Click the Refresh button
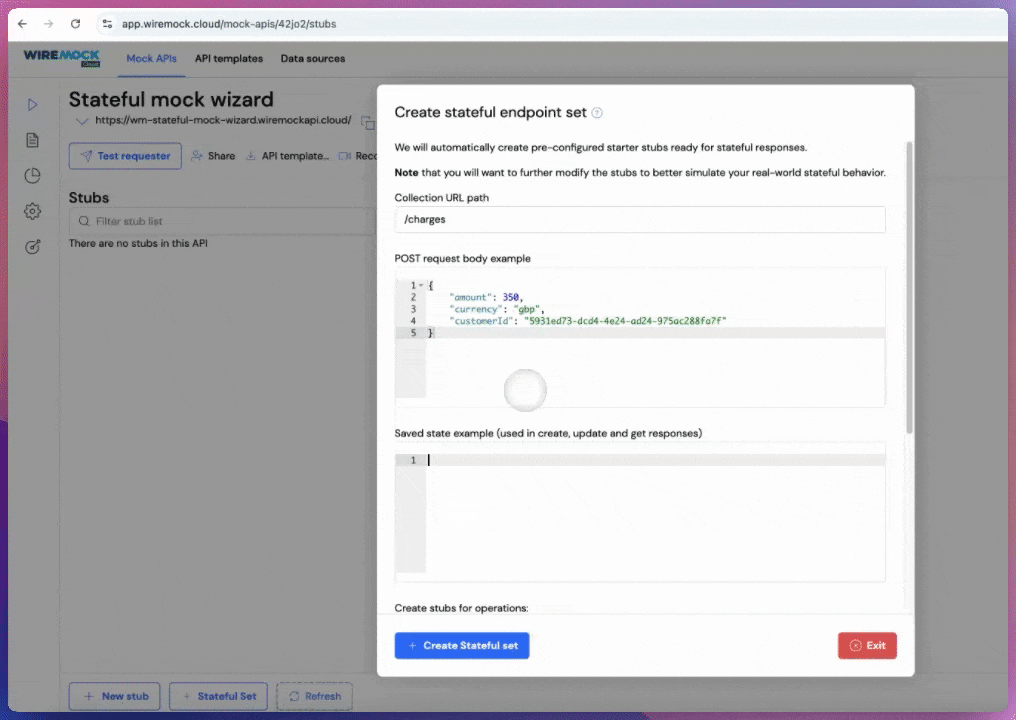1016x720 pixels. point(314,696)
